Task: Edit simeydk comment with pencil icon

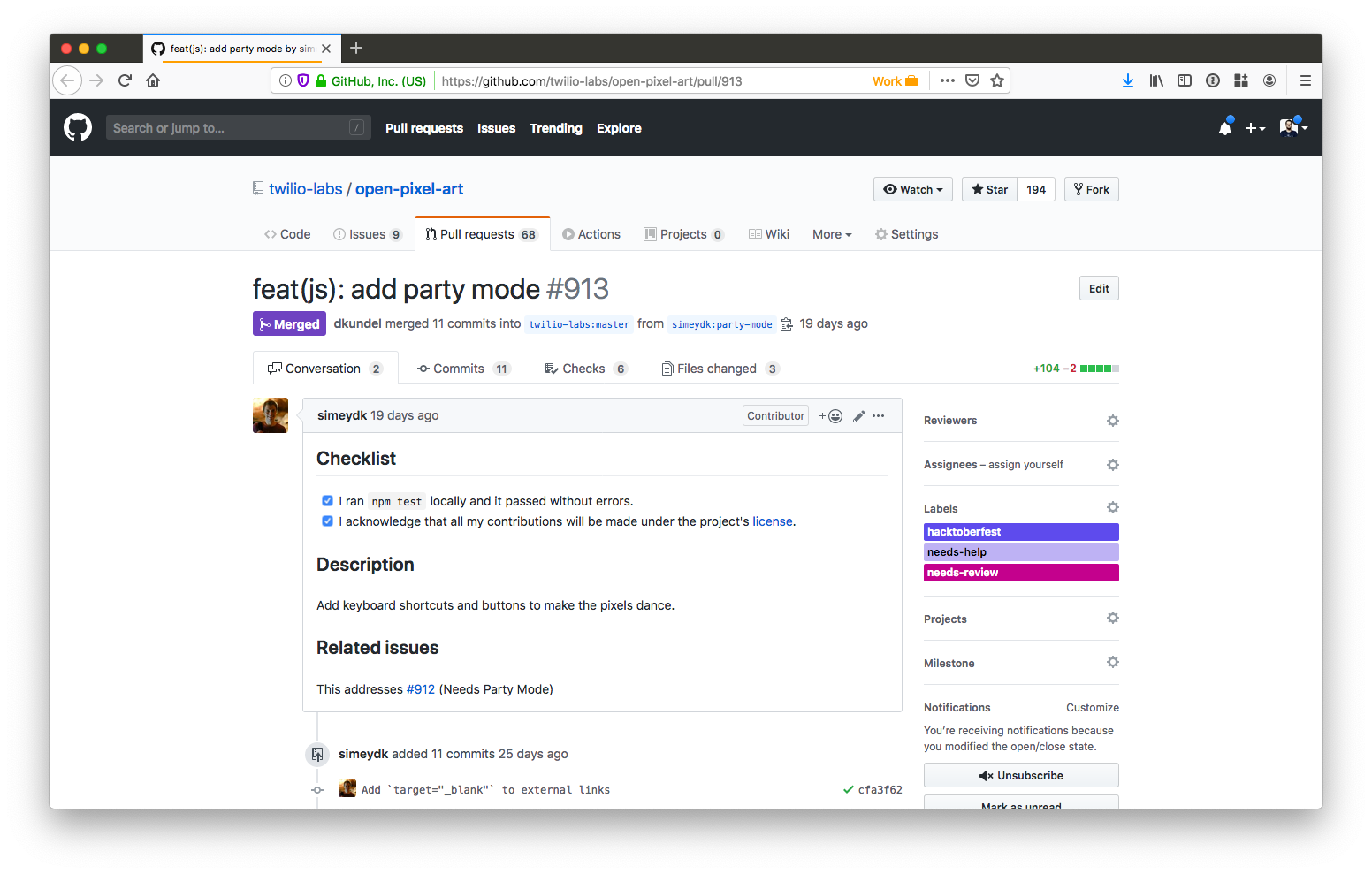Action: [858, 416]
